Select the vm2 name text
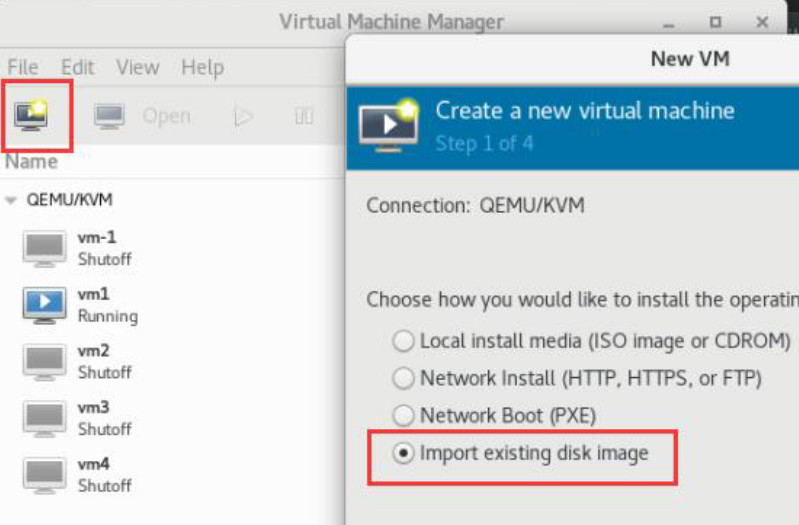The image size is (799, 525). pyautogui.click(x=94, y=351)
